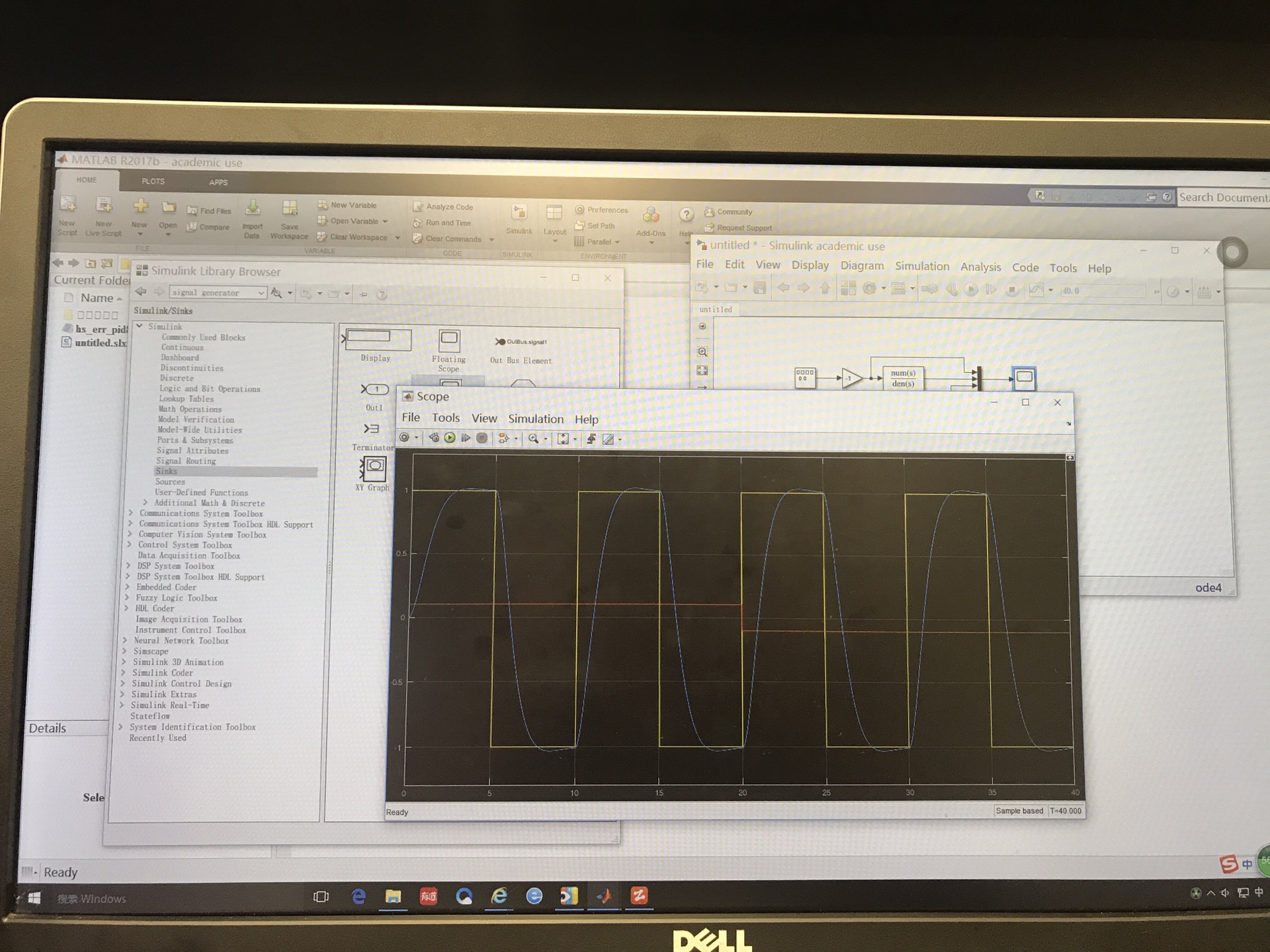Click New Variable in MATLAB toolstrip
Screen dimensions: 1270x952
coord(347,205)
